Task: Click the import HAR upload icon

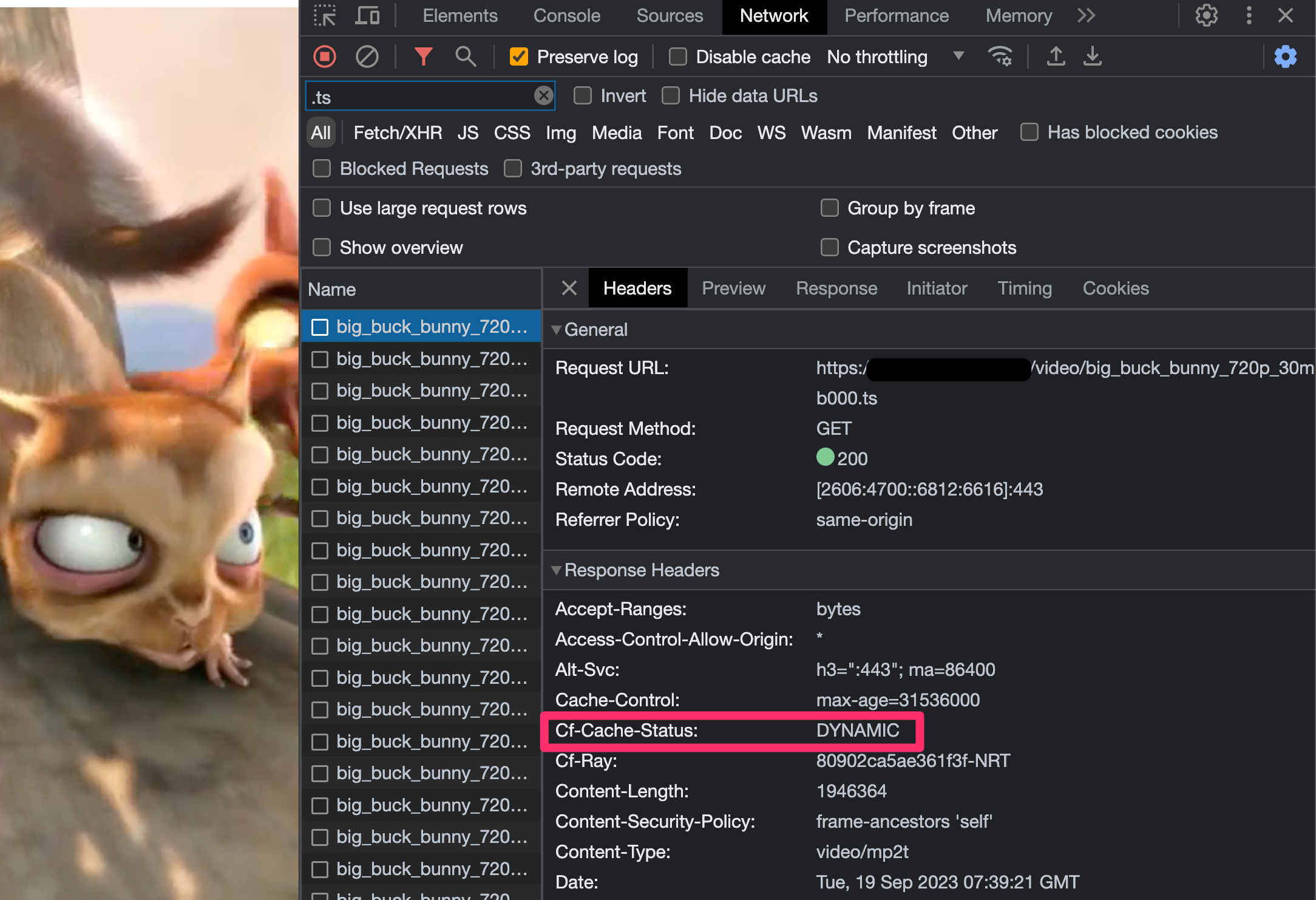Action: pyautogui.click(x=1056, y=56)
